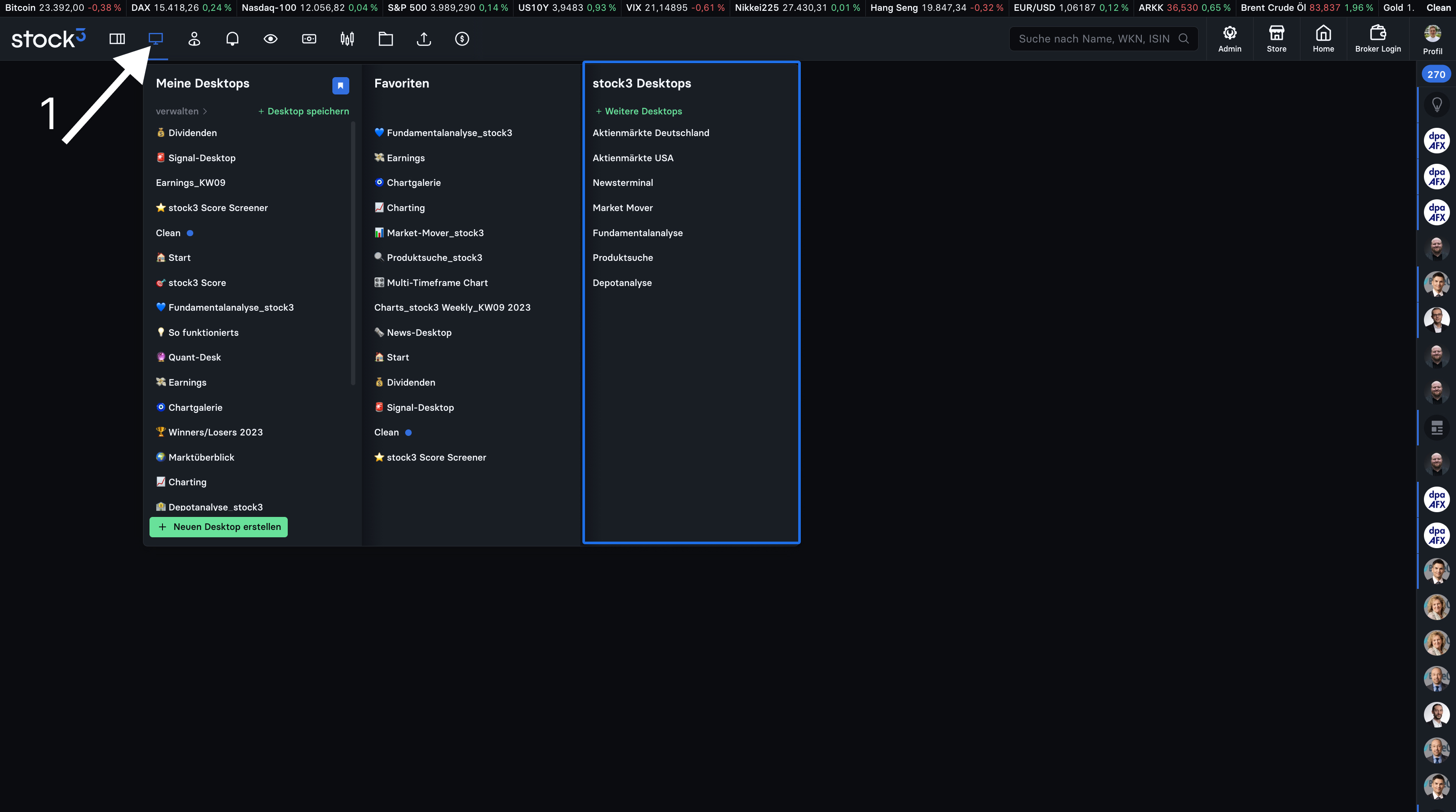Open the 270 notification badge
1456x812 pixels.
tap(1436, 74)
